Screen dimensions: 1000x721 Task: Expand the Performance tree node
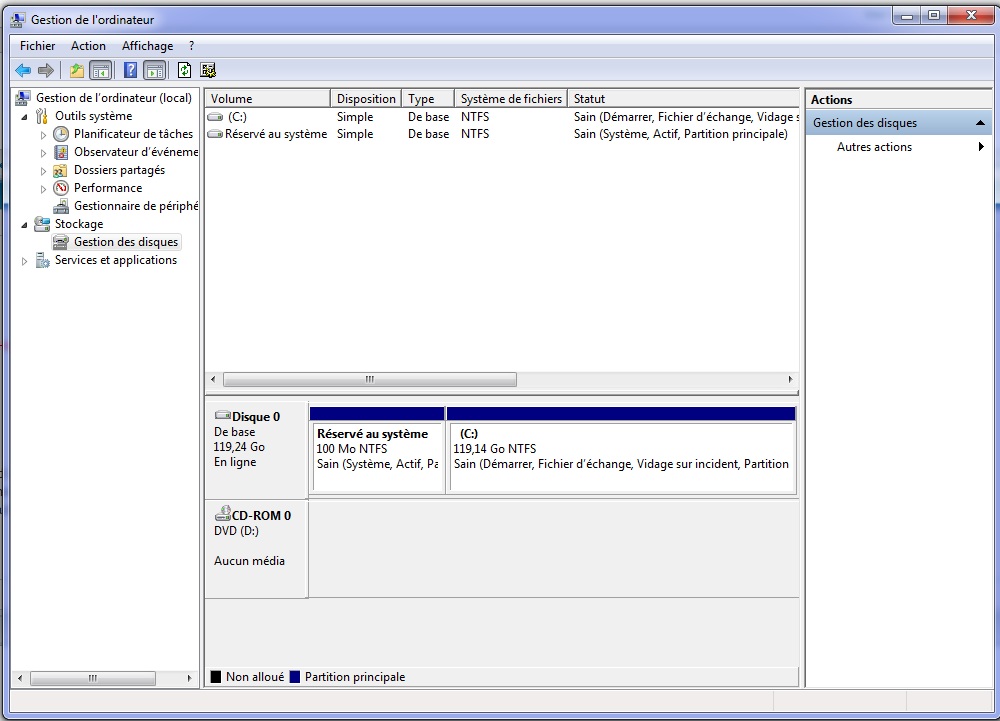(43, 189)
